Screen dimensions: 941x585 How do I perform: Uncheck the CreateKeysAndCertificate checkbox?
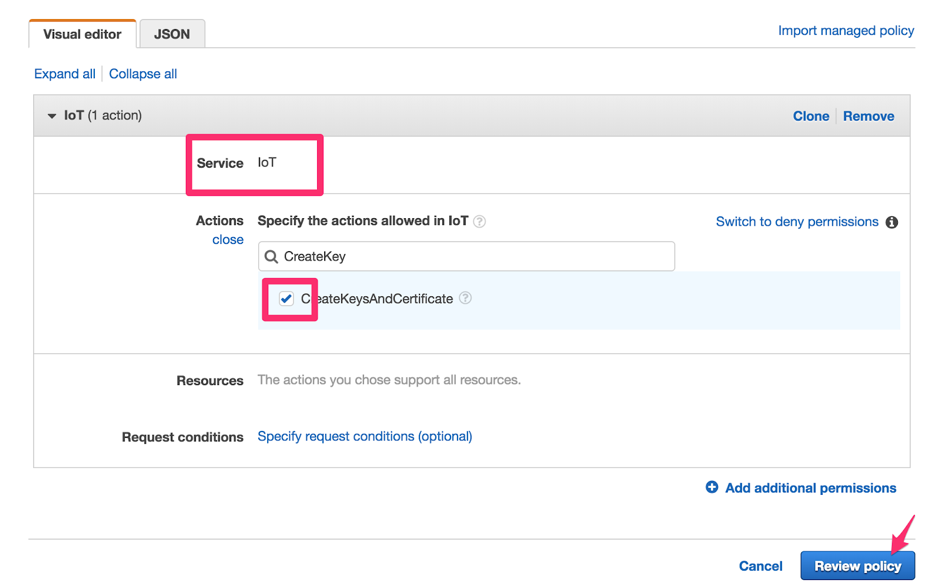286,299
